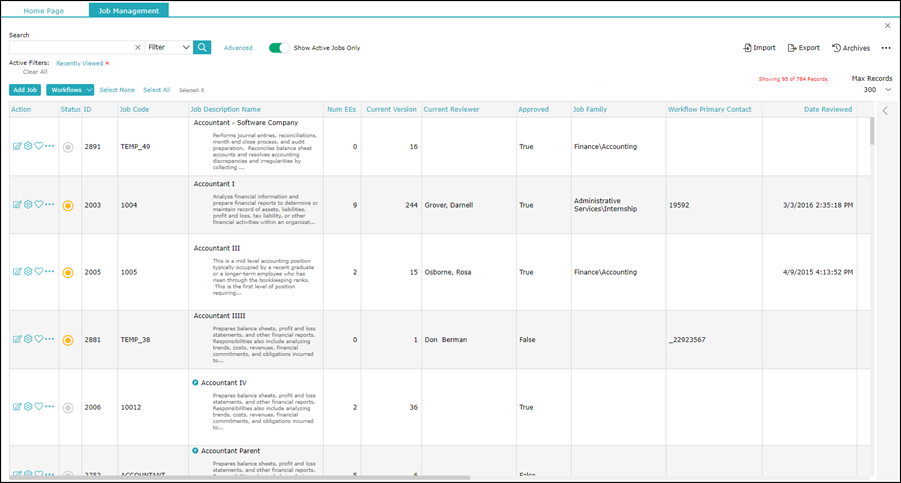Click the search magnifier button

(202, 47)
